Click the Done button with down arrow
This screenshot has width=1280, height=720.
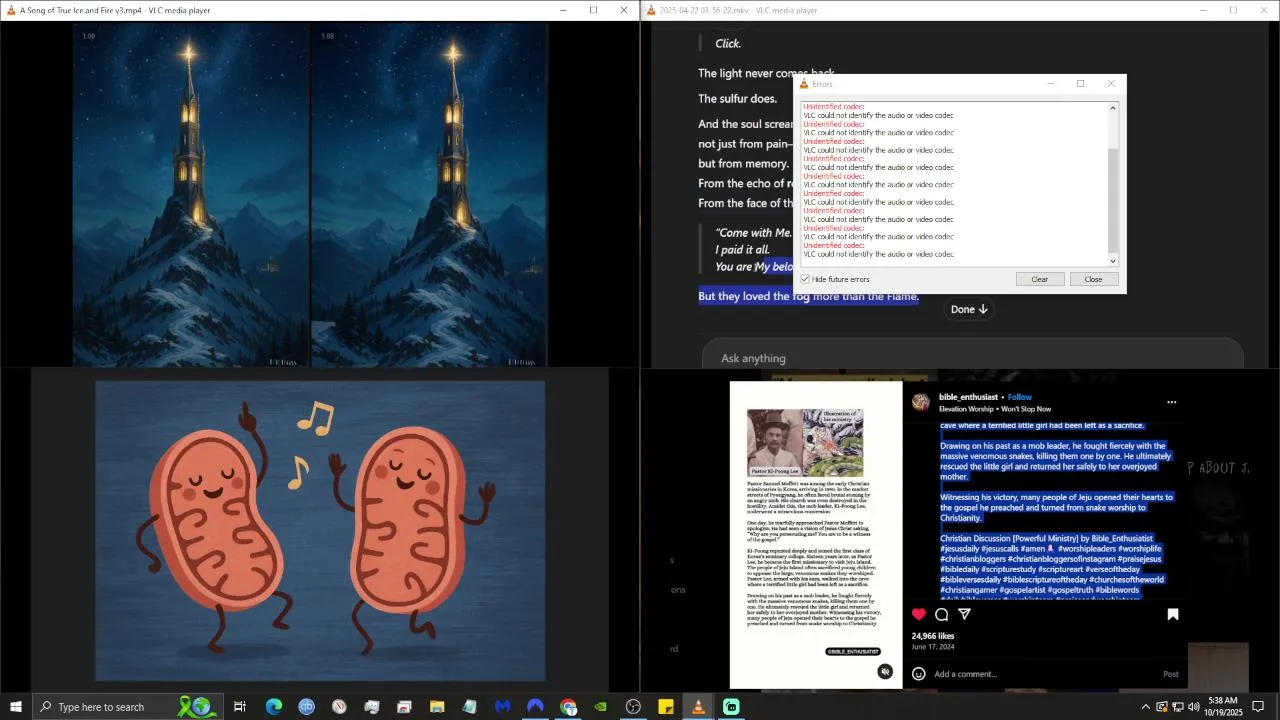coord(969,309)
